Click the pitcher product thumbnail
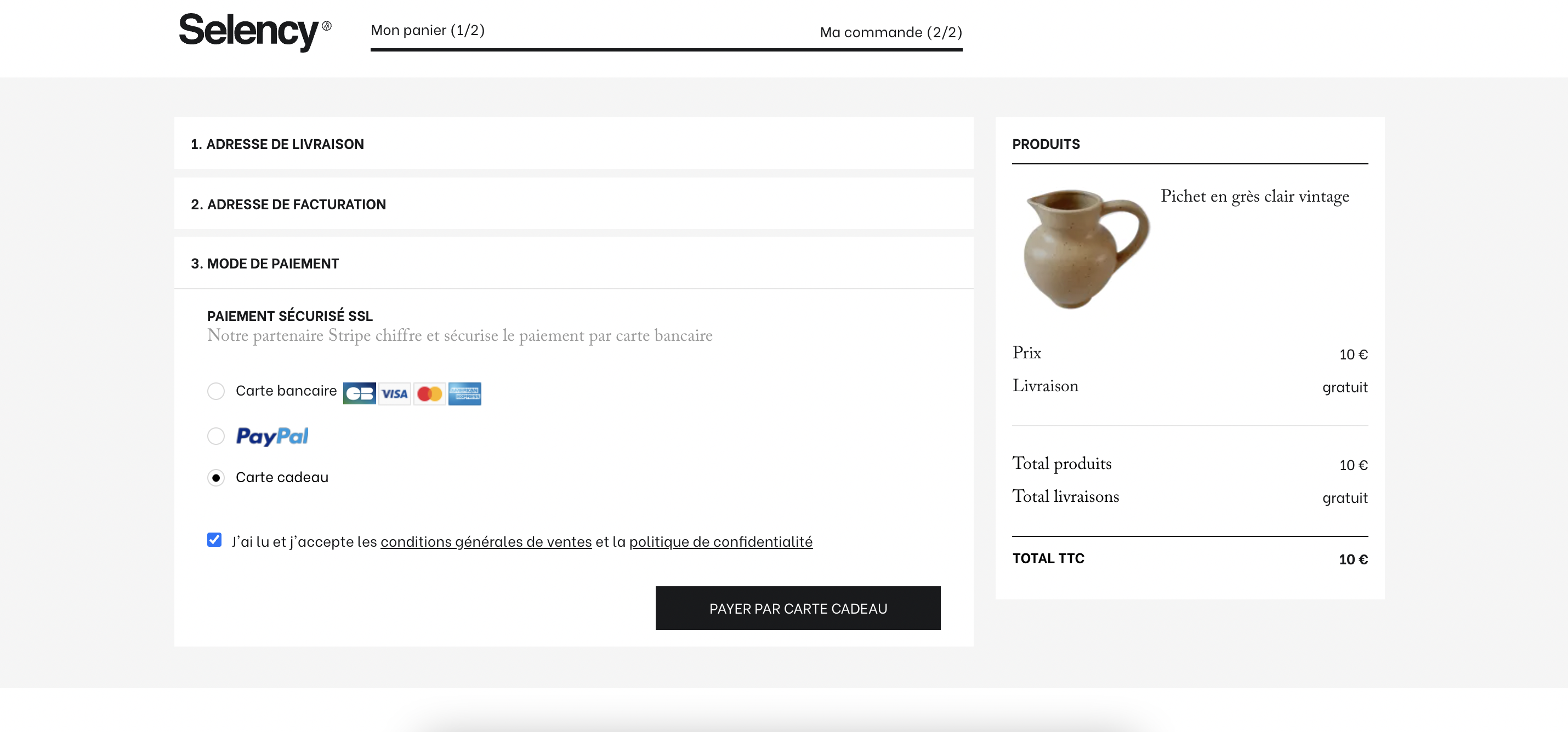The image size is (1568, 732). 1087,248
